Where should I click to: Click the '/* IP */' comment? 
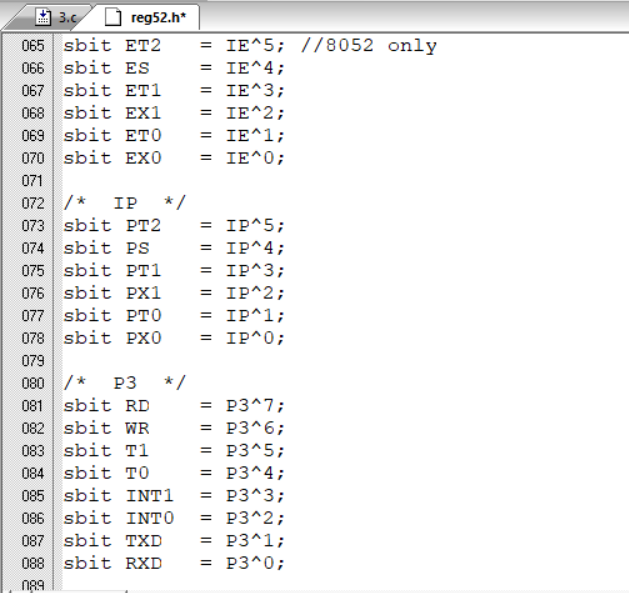click(x=125, y=203)
